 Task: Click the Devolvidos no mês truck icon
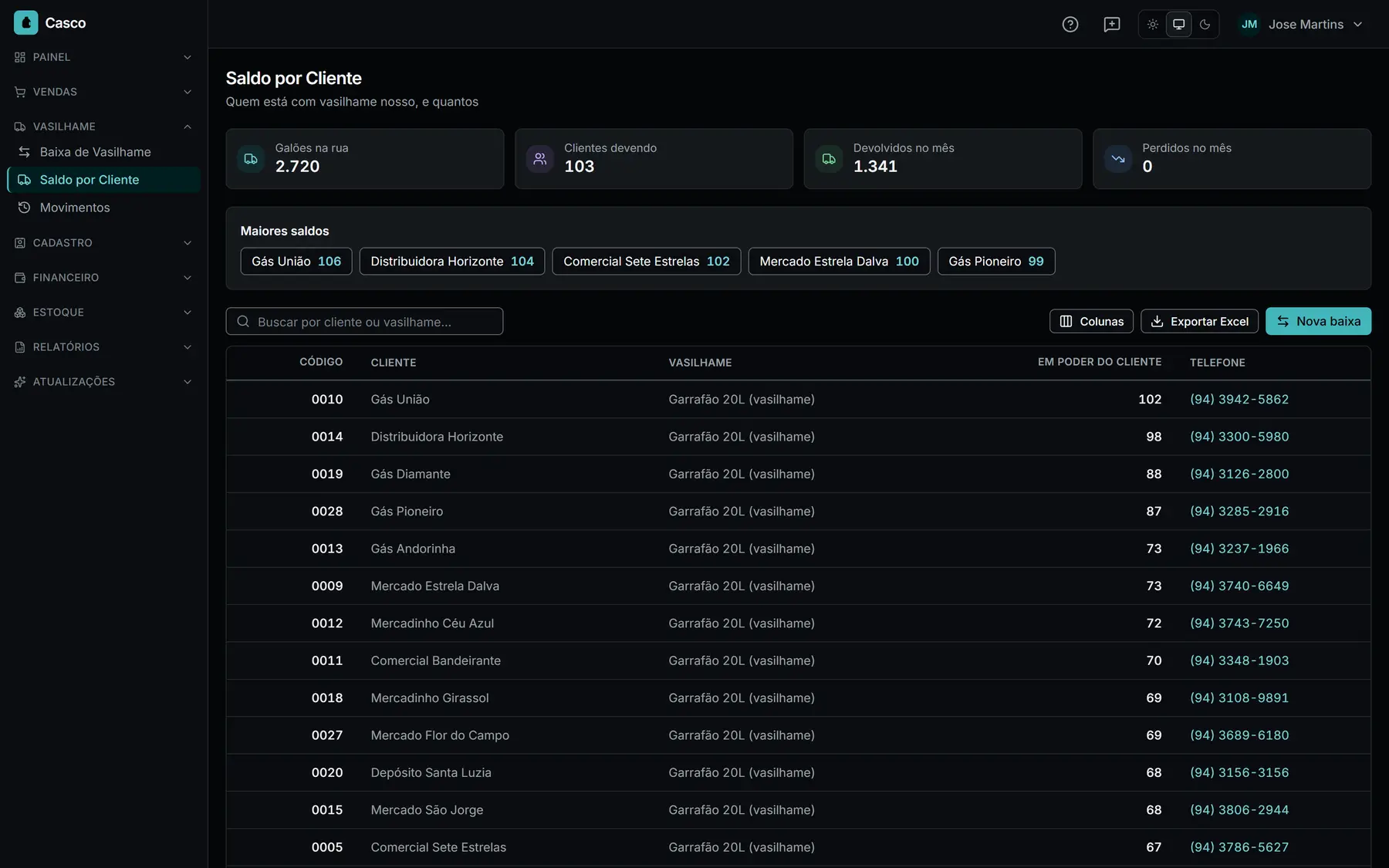click(829, 159)
